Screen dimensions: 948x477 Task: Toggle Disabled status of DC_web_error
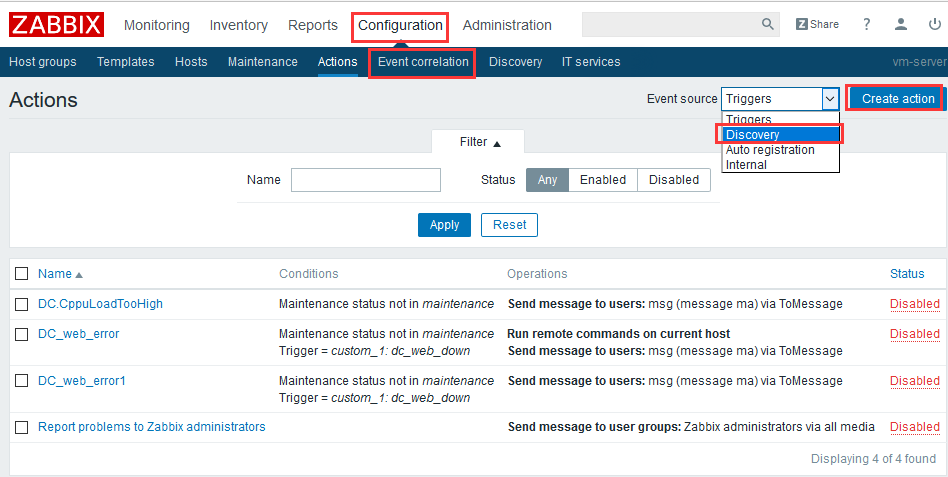pyautogui.click(x=915, y=334)
